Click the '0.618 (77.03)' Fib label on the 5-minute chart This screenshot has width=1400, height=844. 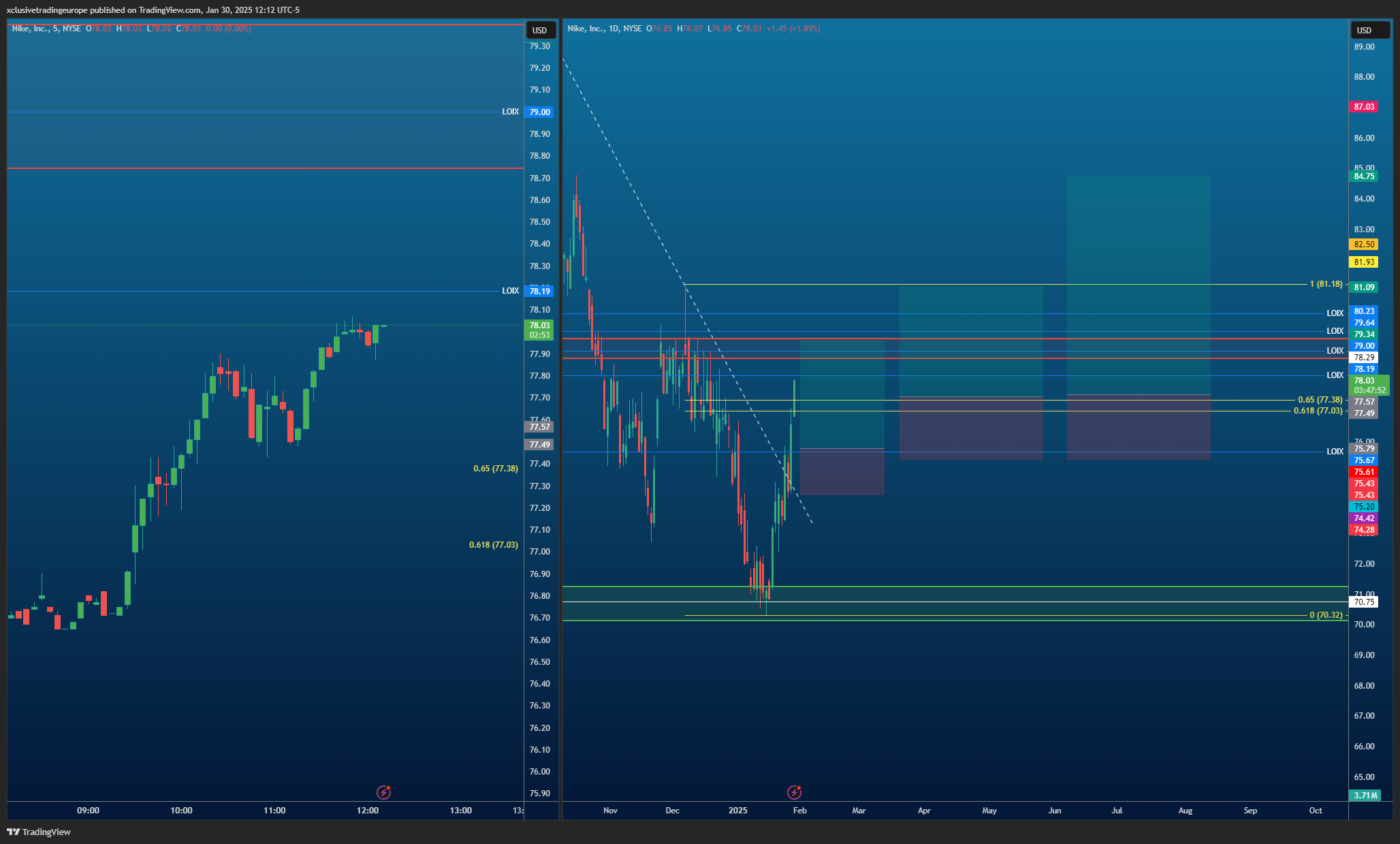494,545
